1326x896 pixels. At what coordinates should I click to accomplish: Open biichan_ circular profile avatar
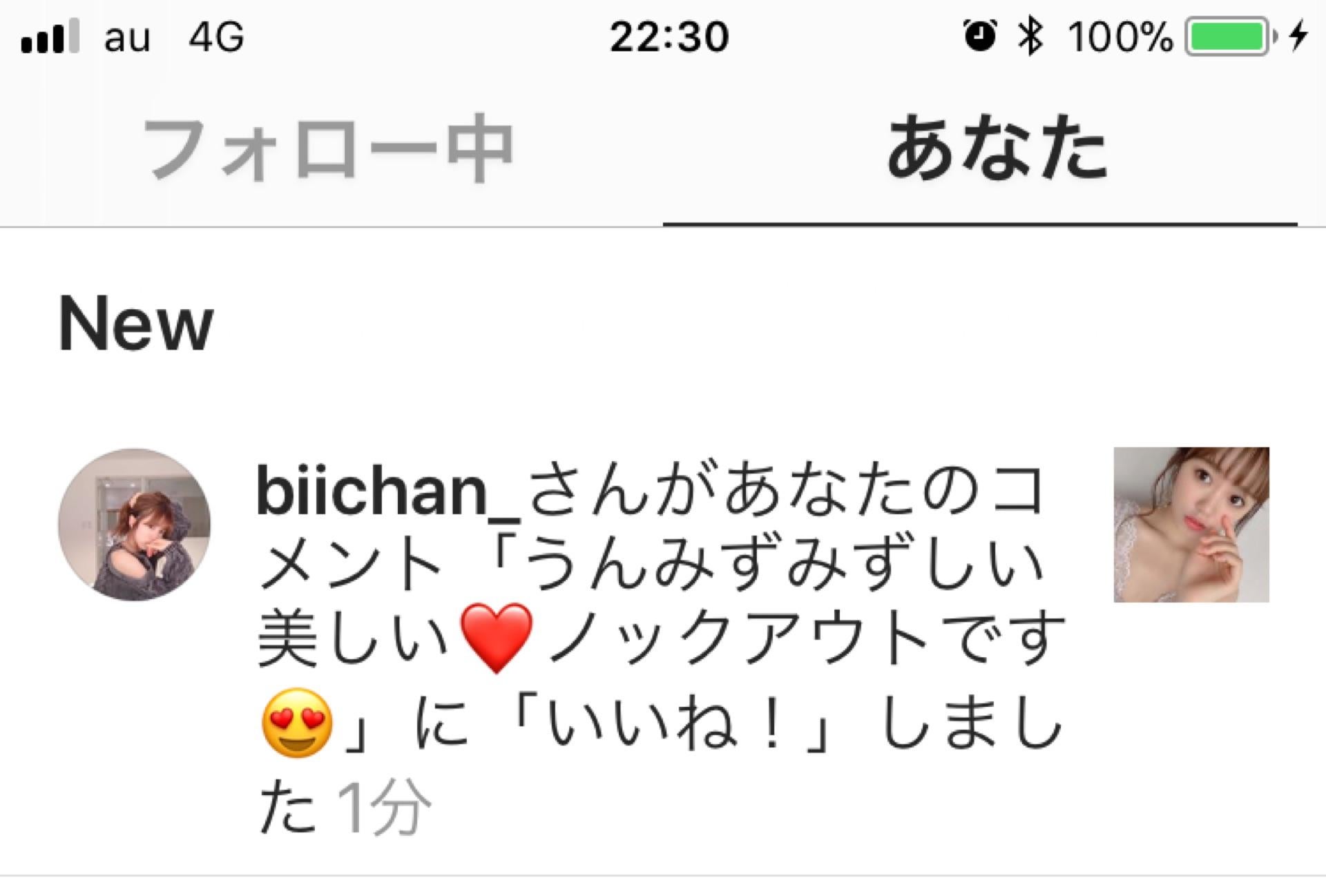pyautogui.click(x=134, y=525)
